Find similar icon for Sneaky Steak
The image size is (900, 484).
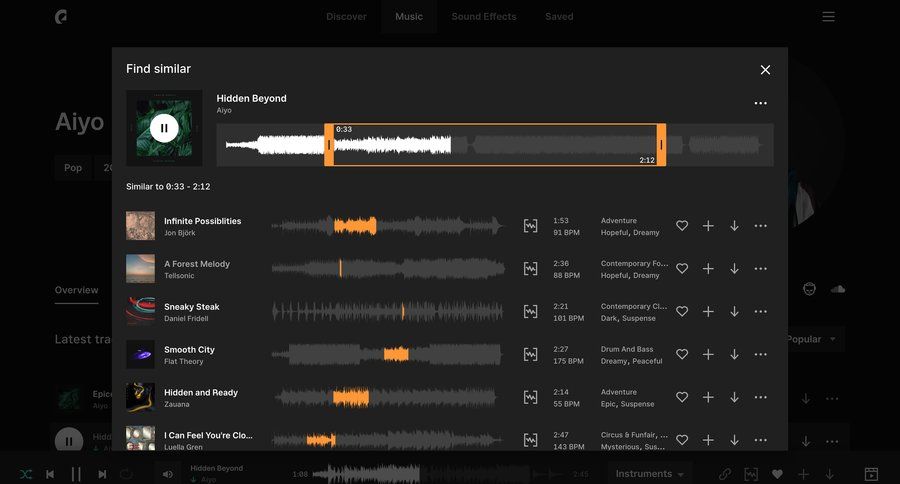pyautogui.click(x=531, y=312)
